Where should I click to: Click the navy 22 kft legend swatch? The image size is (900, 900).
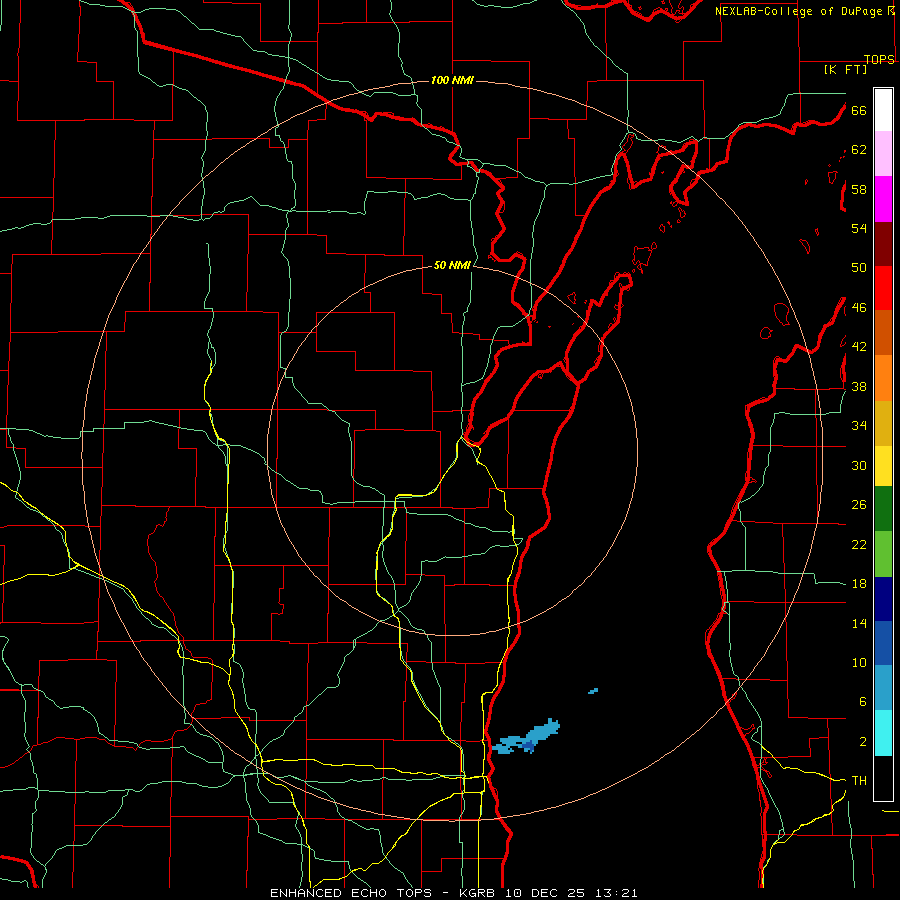tap(883, 599)
